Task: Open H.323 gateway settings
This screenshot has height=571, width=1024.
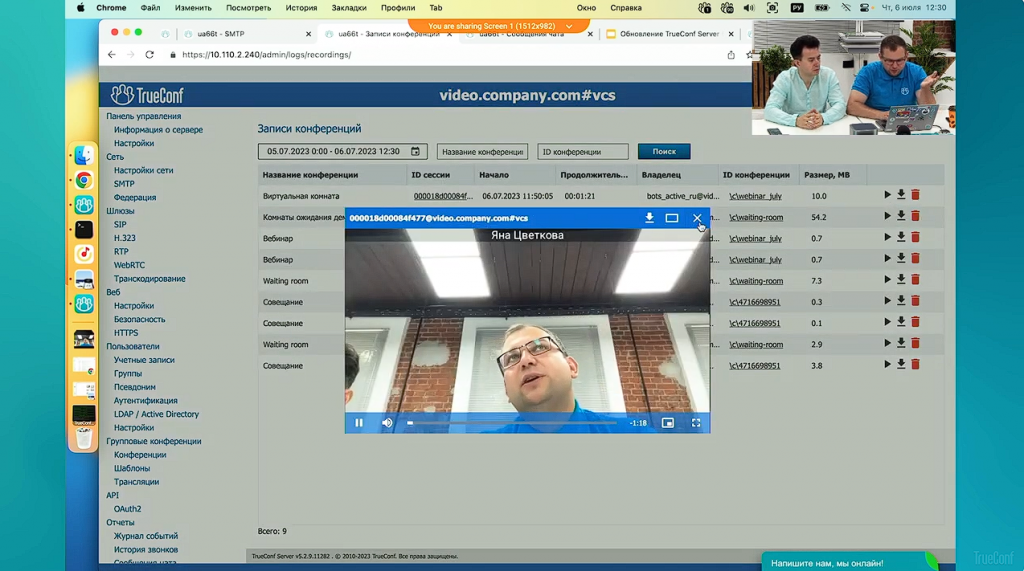Action: point(125,238)
